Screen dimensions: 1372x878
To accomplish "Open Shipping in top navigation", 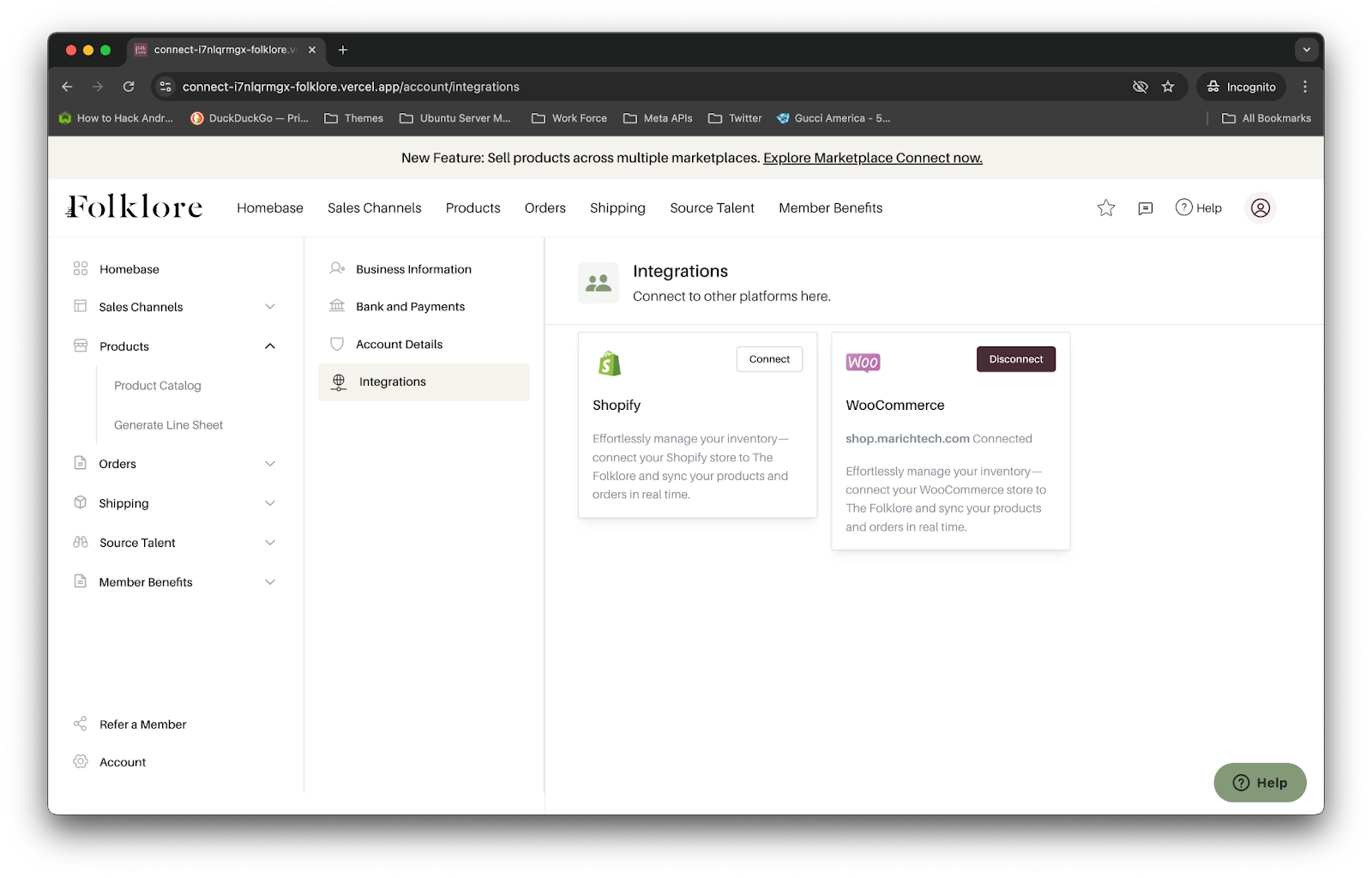I will tap(617, 207).
